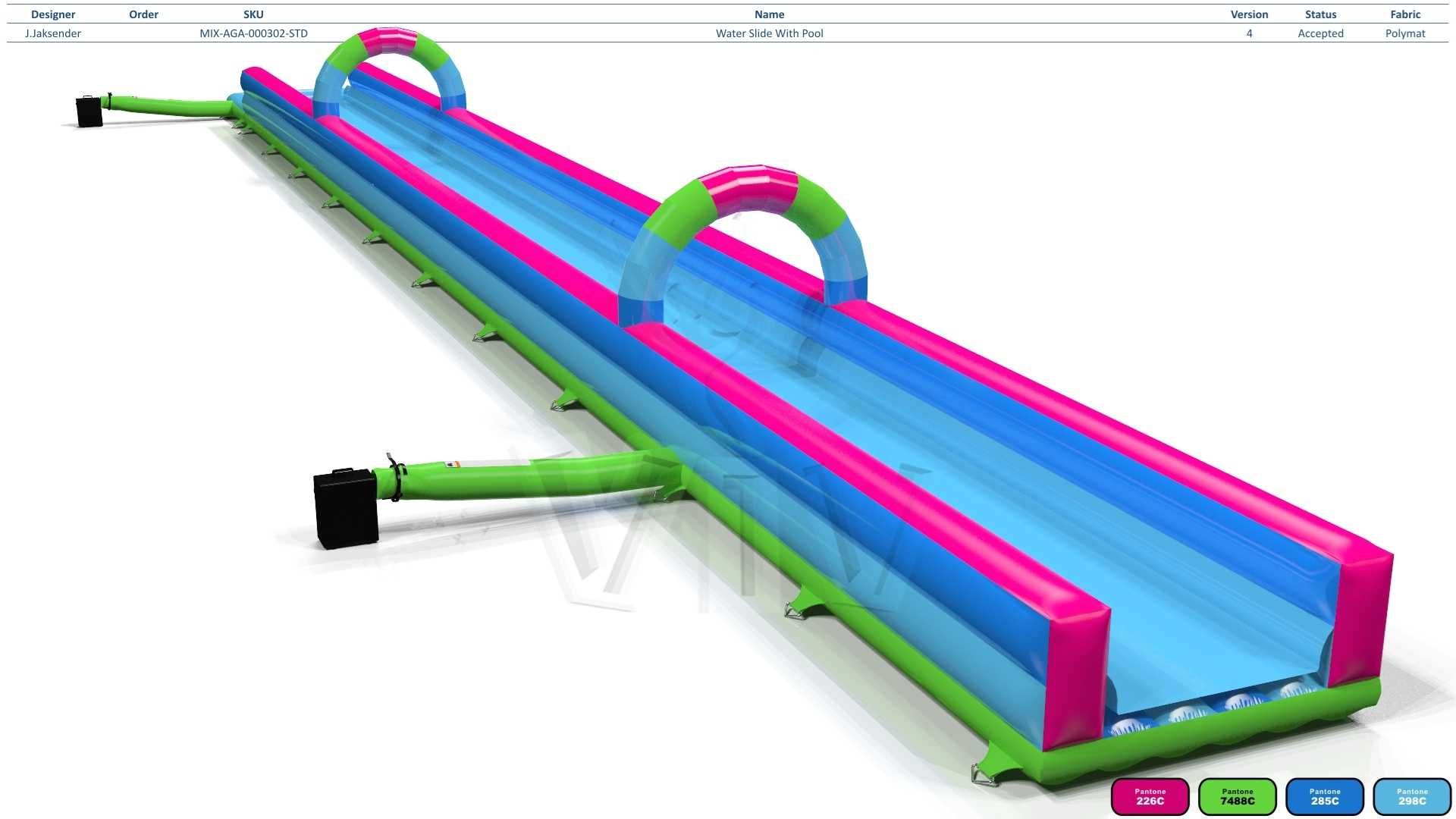Click the Pantone 226C pink swatch
This screenshot has width=1456, height=819.
[x=1150, y=796]
